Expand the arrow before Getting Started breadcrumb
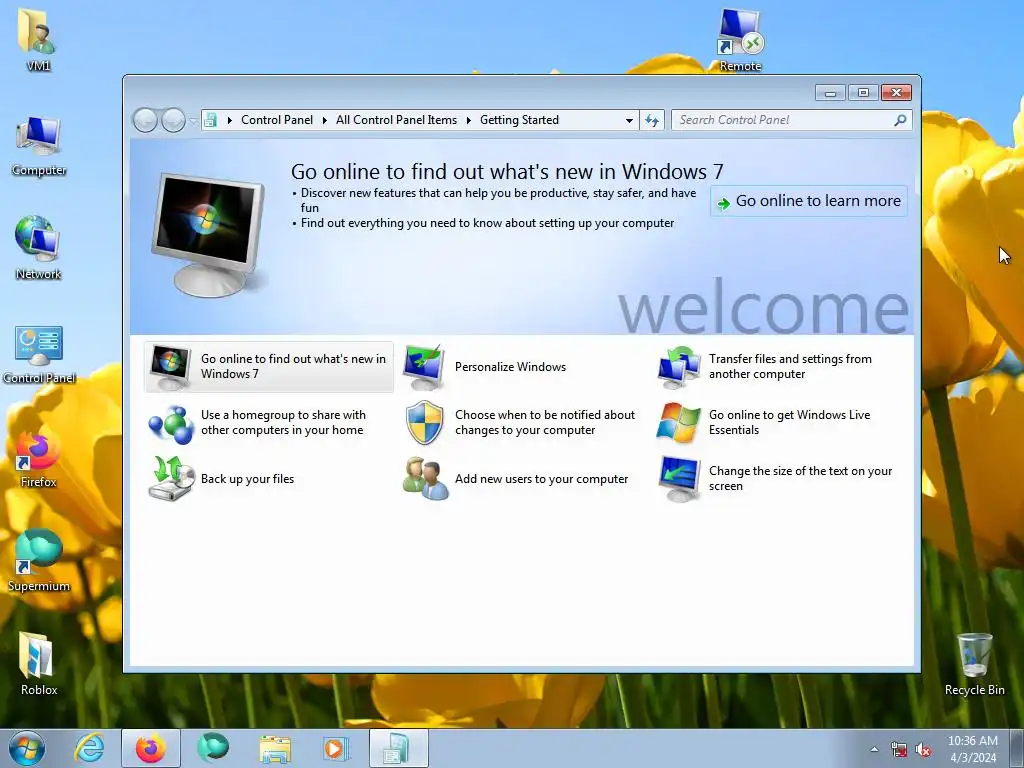Image resolution: width=1024 pixels, height=768 pixels. tap(468, 120)
